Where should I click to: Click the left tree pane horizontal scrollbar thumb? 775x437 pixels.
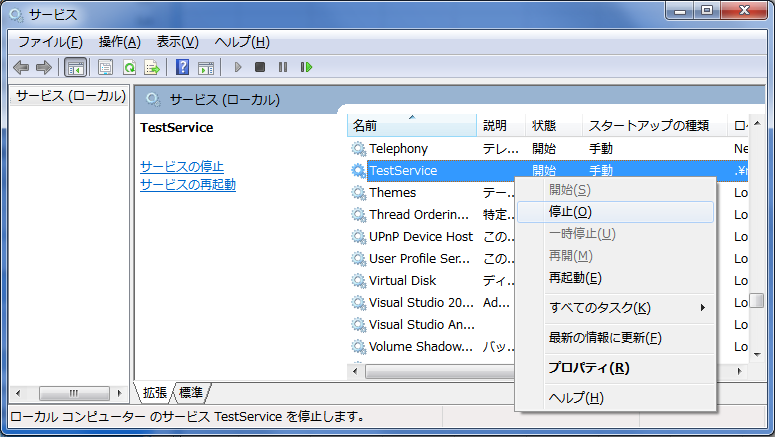(74, 393)
